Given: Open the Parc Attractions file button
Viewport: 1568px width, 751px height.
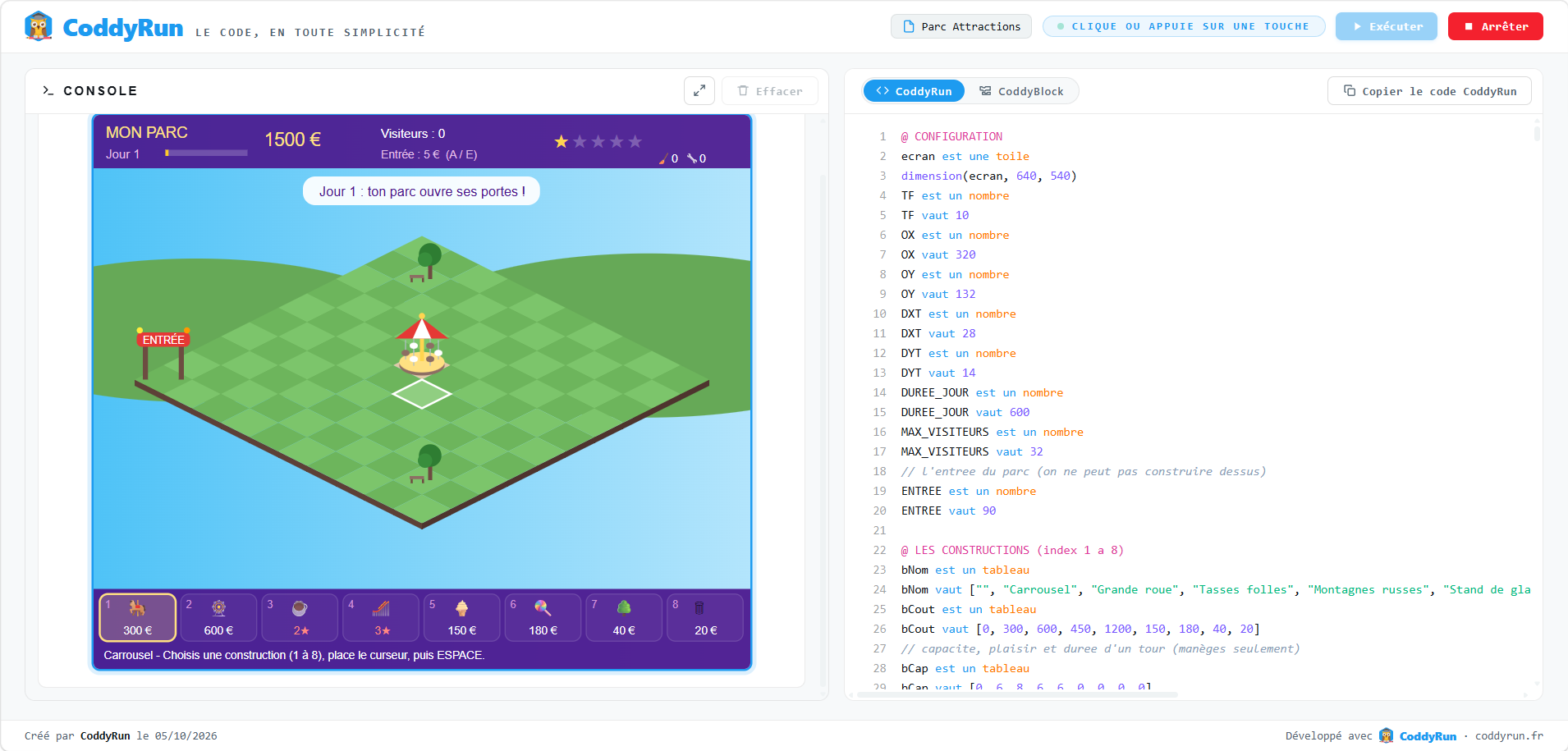Looking at the screenshot, I should tap(962, 26).
